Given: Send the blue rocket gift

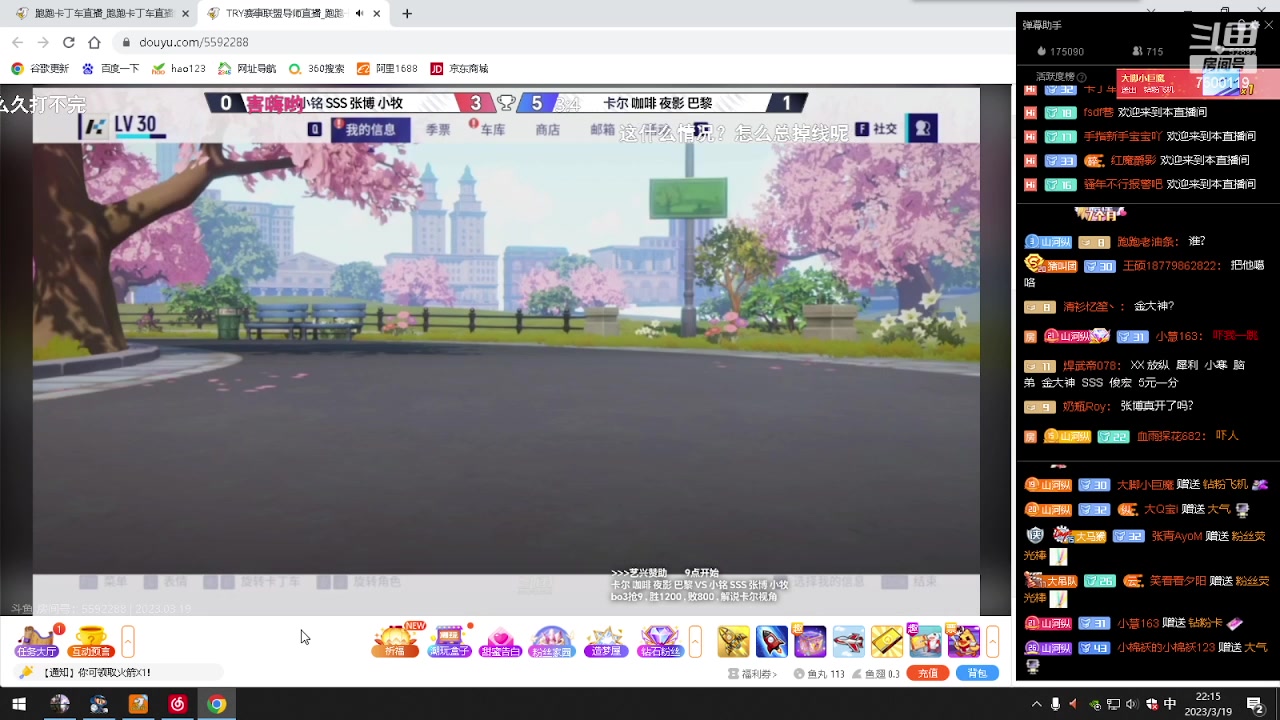Looking at the screenshot, I should pyautogui.click(x=771, y=641).
